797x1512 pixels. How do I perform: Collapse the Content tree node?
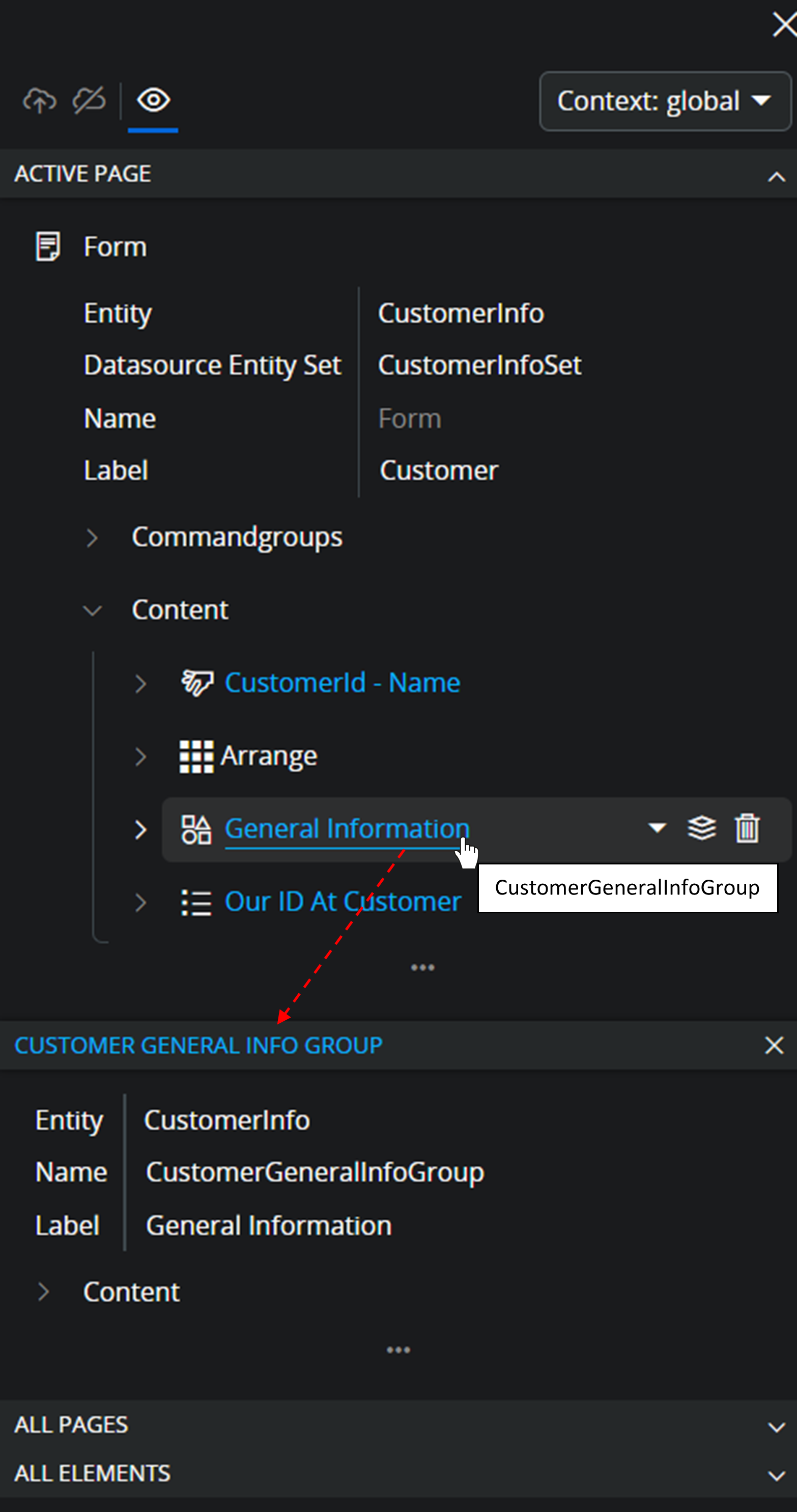pos(92,610)
